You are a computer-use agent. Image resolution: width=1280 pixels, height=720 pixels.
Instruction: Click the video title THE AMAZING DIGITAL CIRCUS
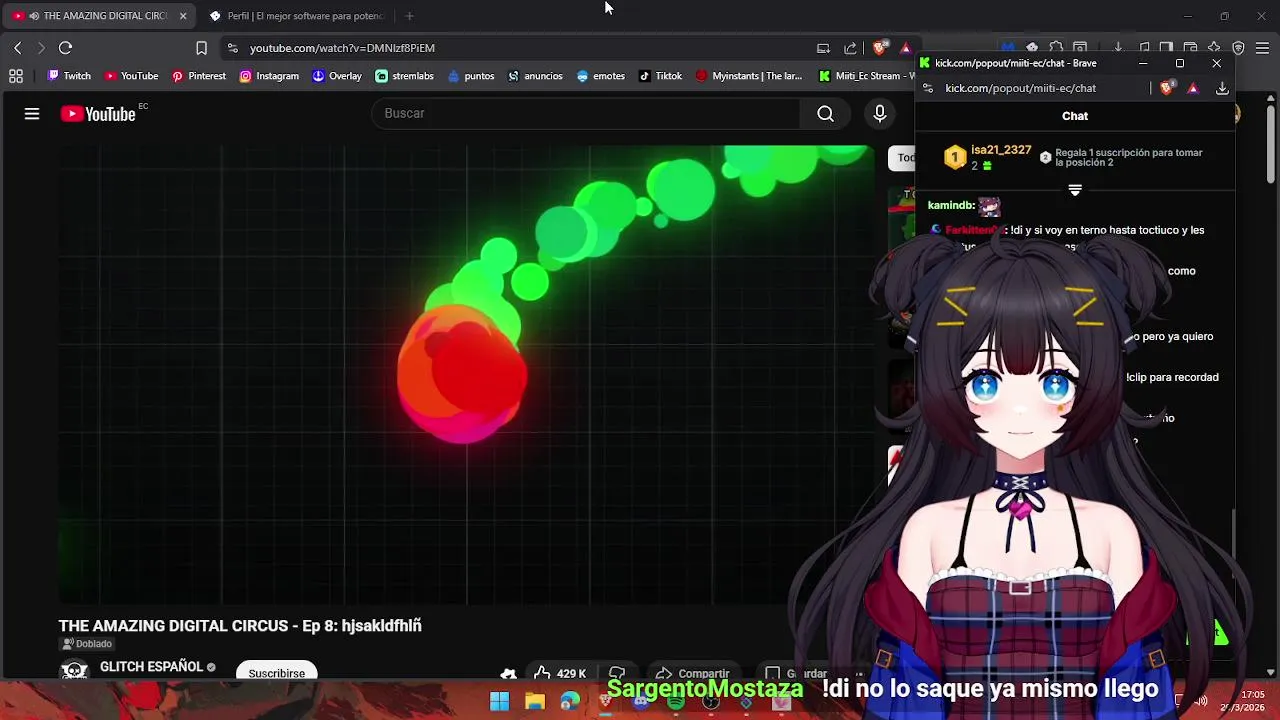click(x=240, y=626)
